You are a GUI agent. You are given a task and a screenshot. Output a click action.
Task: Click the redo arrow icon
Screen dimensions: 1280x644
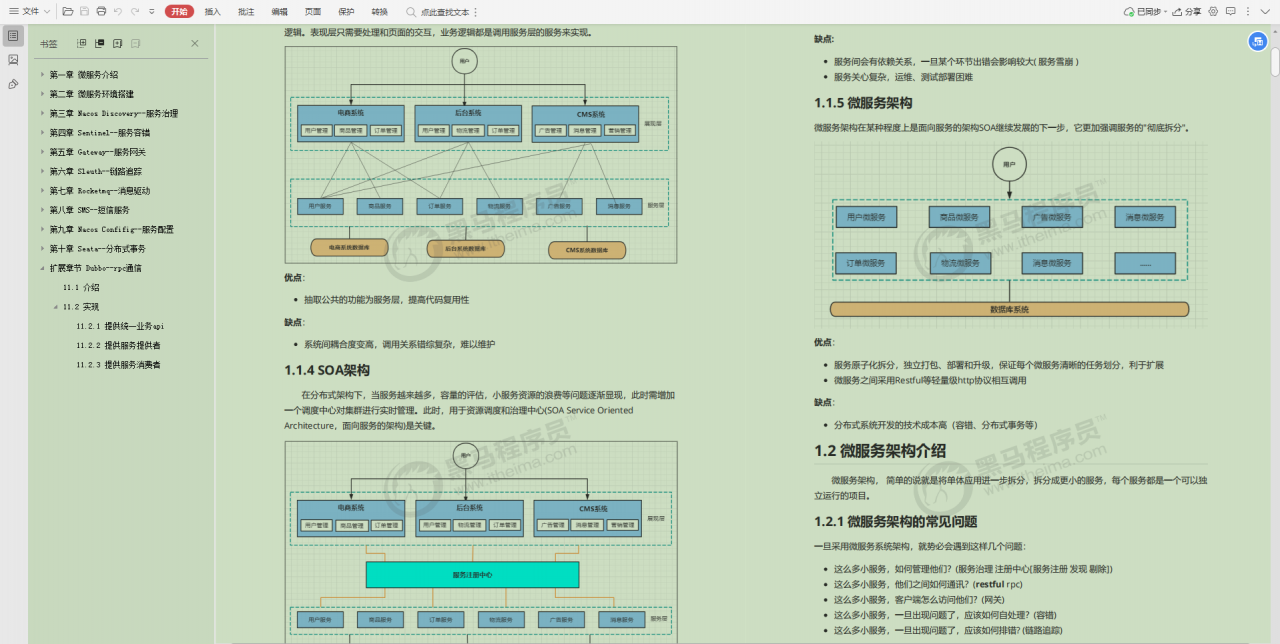(134, 11)
